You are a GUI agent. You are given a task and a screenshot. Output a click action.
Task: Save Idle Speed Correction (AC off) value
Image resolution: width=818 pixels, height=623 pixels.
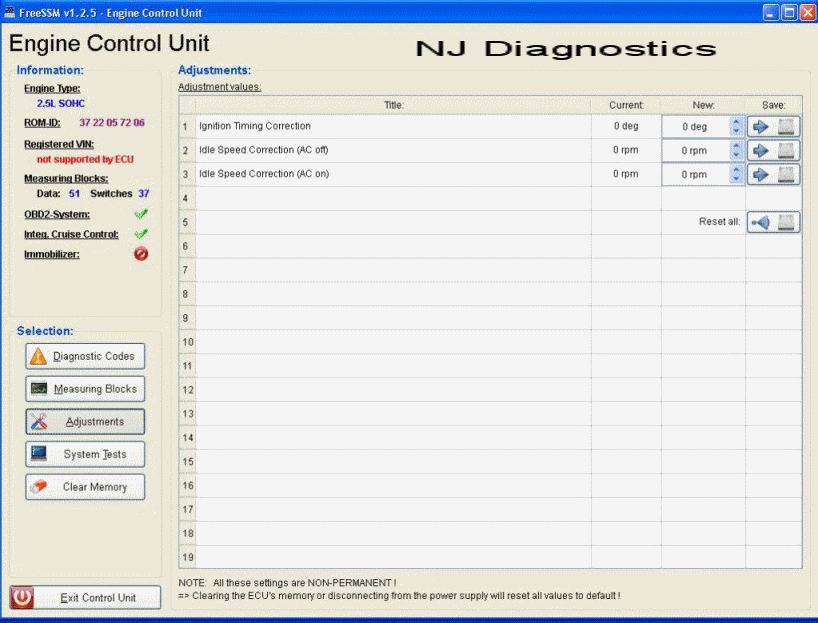(774, 151)
